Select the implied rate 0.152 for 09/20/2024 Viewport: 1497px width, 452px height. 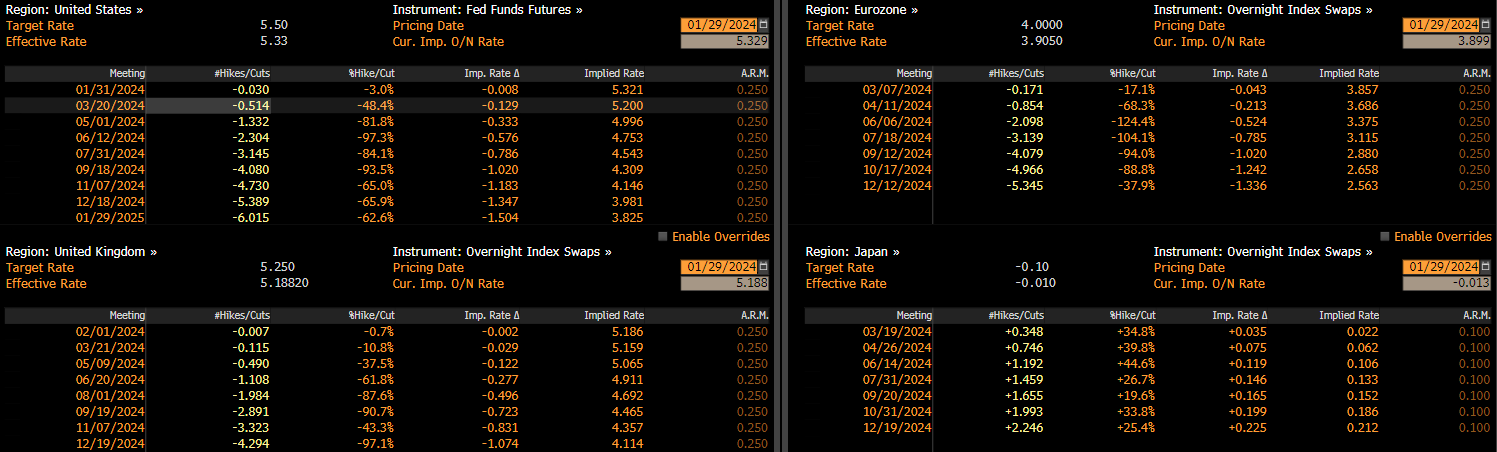click(1362, 396)
